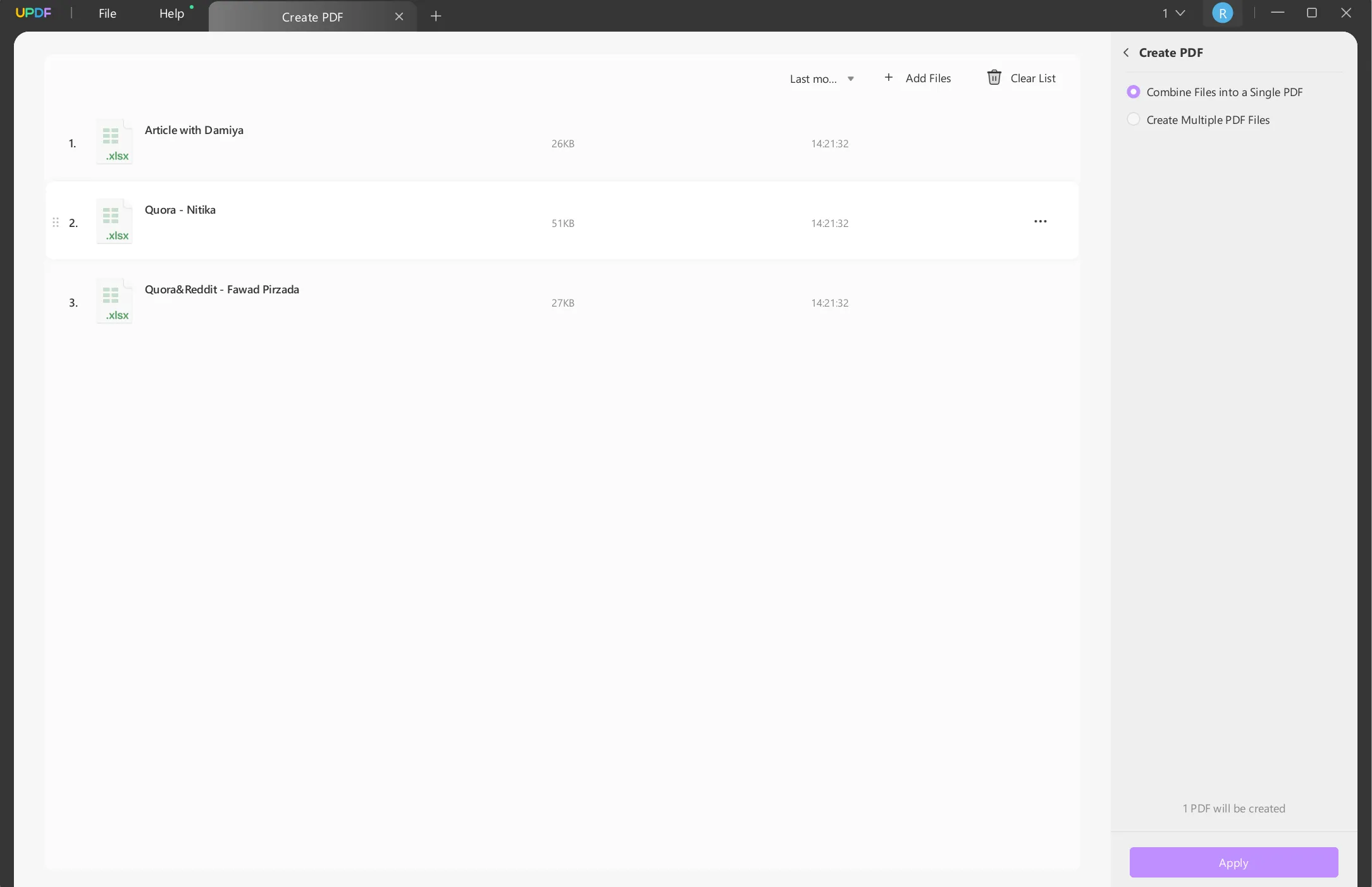Click the drag handle beside Quora - Nitika
The height and width of the screenshot is (887, 1372).
click(56, 223)
